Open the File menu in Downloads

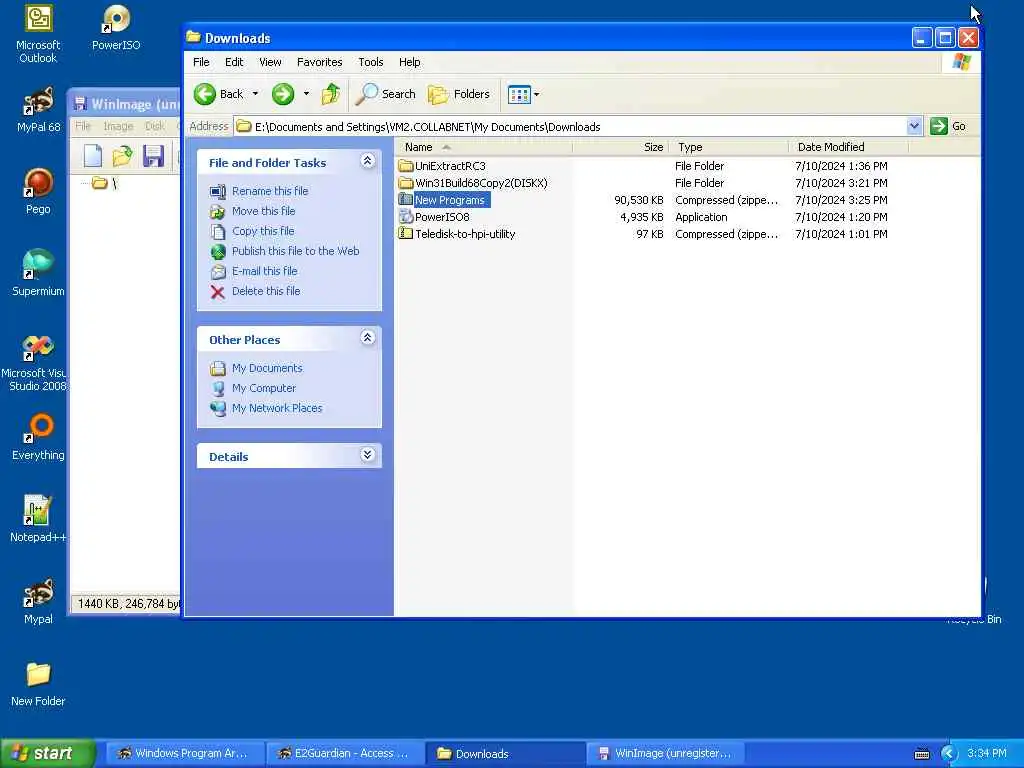point(201,62)
